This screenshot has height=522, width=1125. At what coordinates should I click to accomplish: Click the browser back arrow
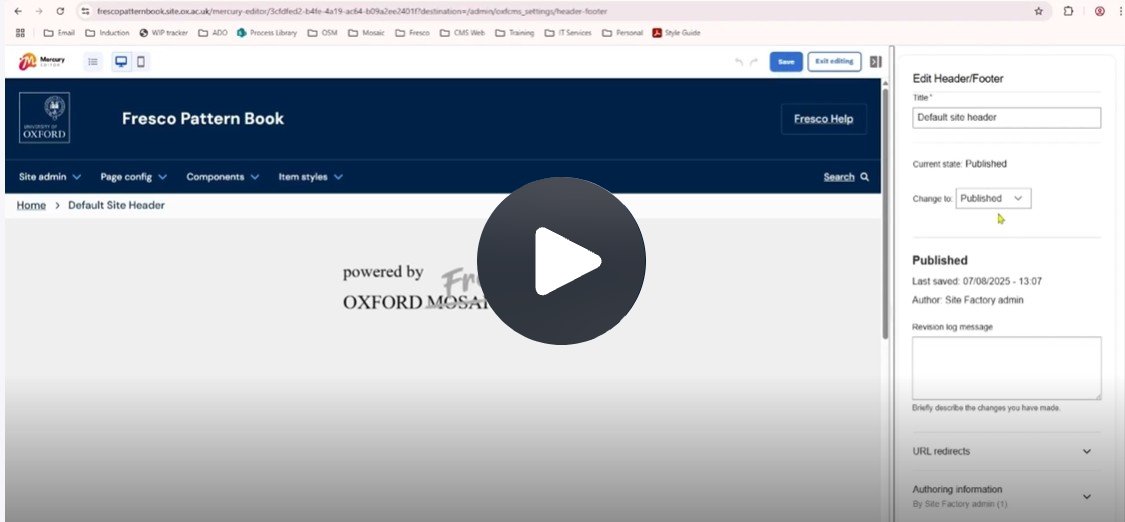tap(18, 11)
